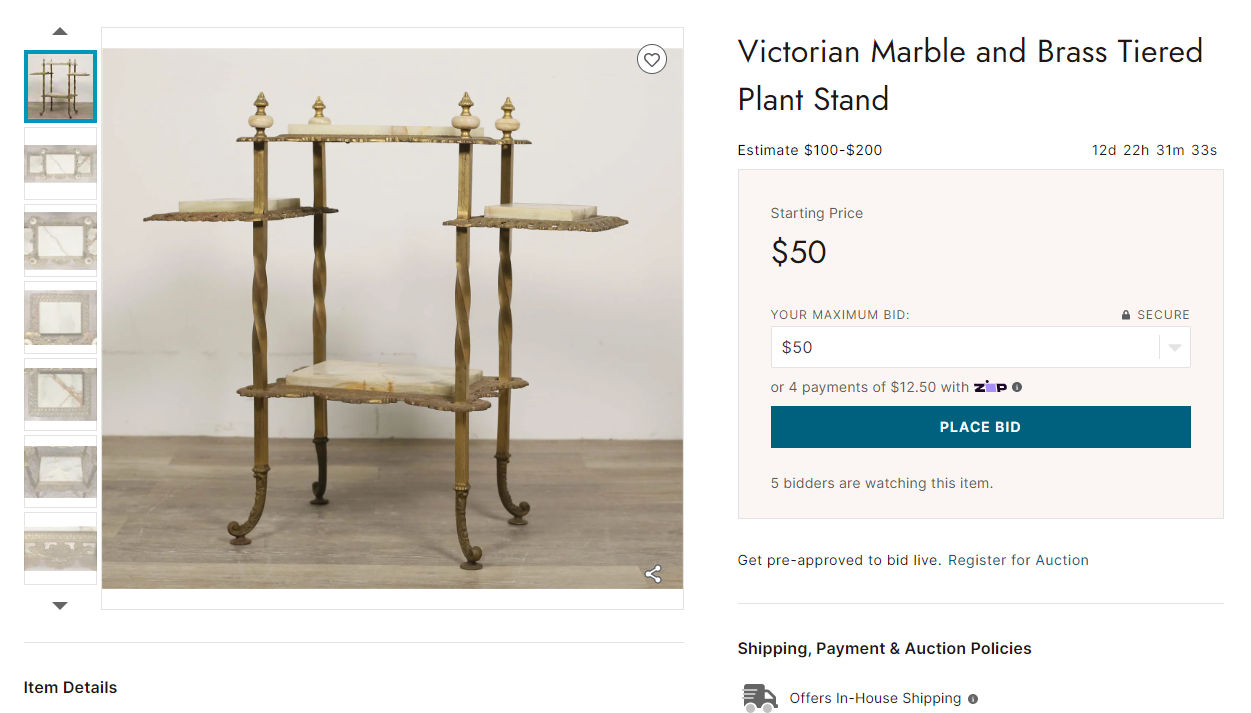Image resolution: width=1251 pixels, height=713 pixels.
Task: Select the second thumbnail image
Action: pyautogui.click(x=60, y=163)
